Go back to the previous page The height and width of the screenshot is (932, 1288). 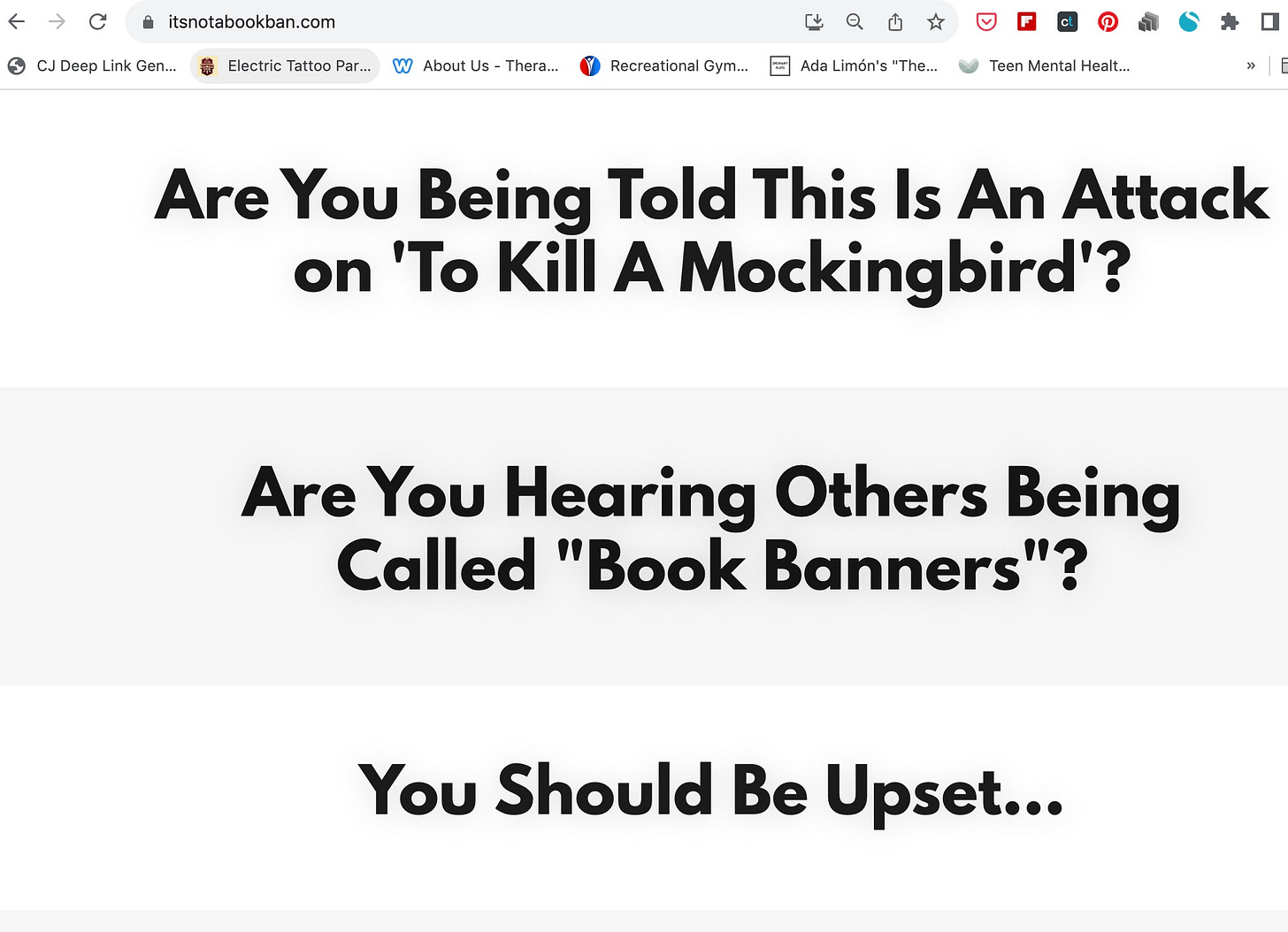[17, 22]
